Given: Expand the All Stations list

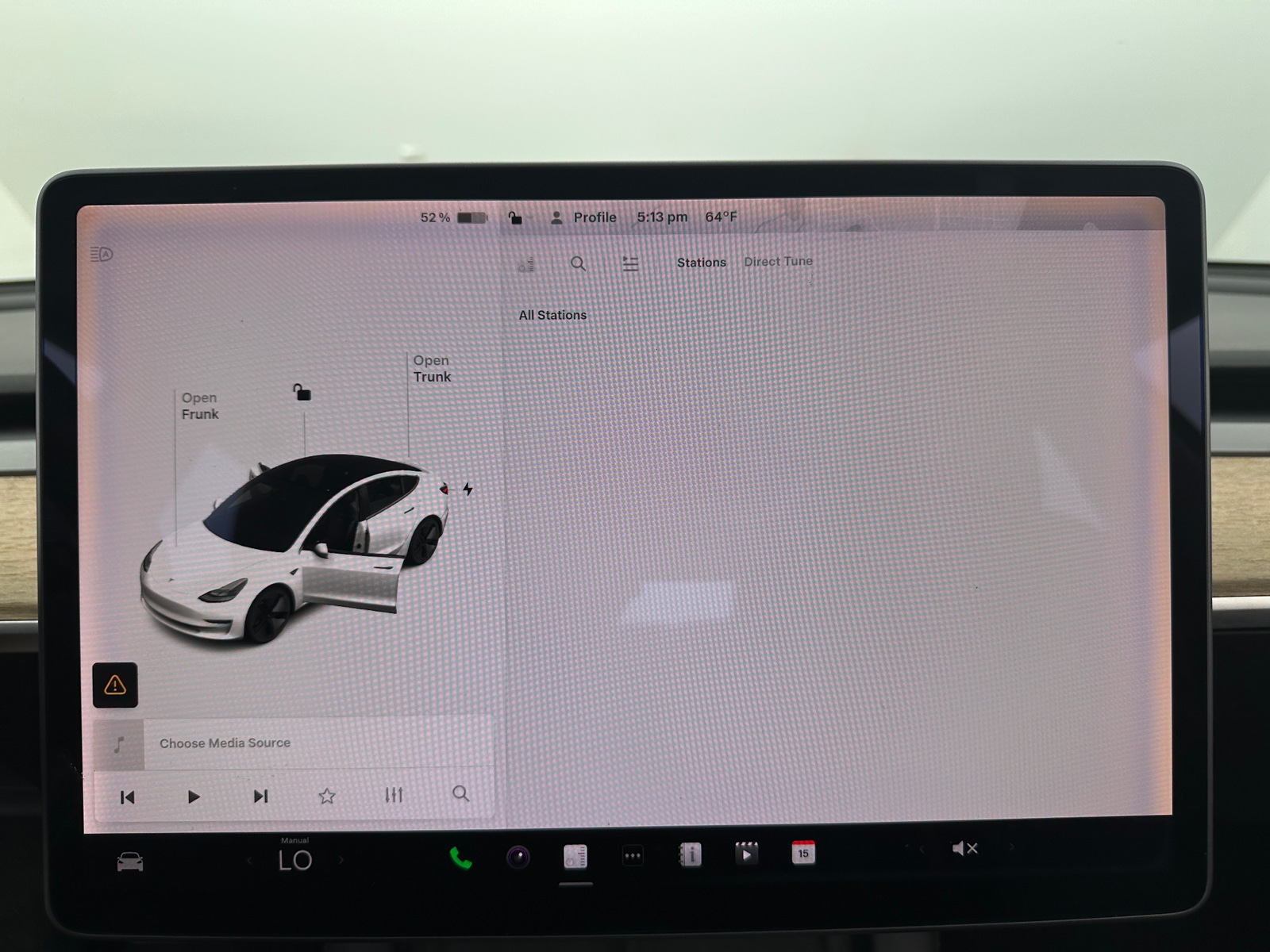Looking at the screenshot, I should click(x=552, y=315).
